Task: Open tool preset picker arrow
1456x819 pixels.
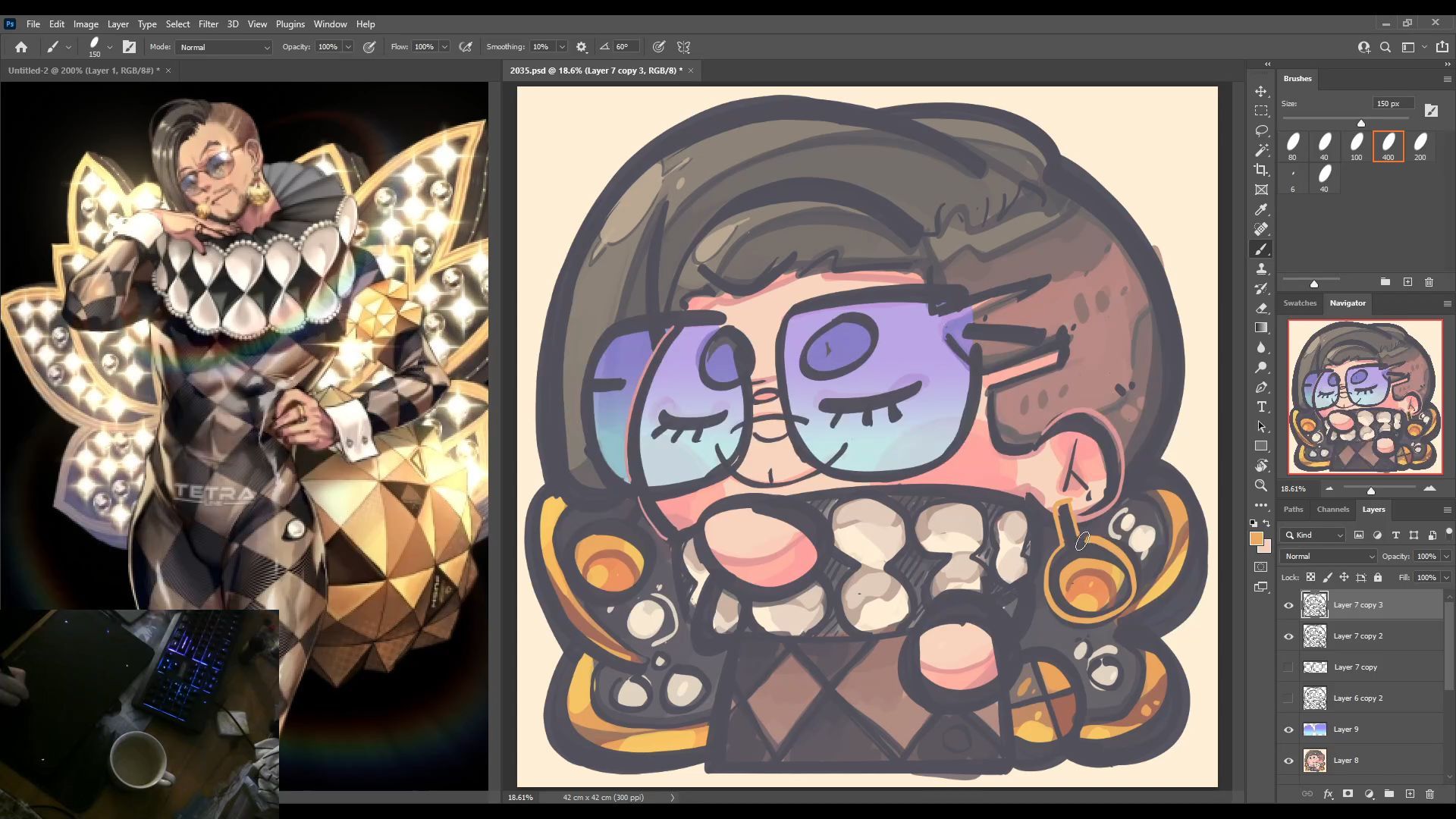Action: (68, 47)
